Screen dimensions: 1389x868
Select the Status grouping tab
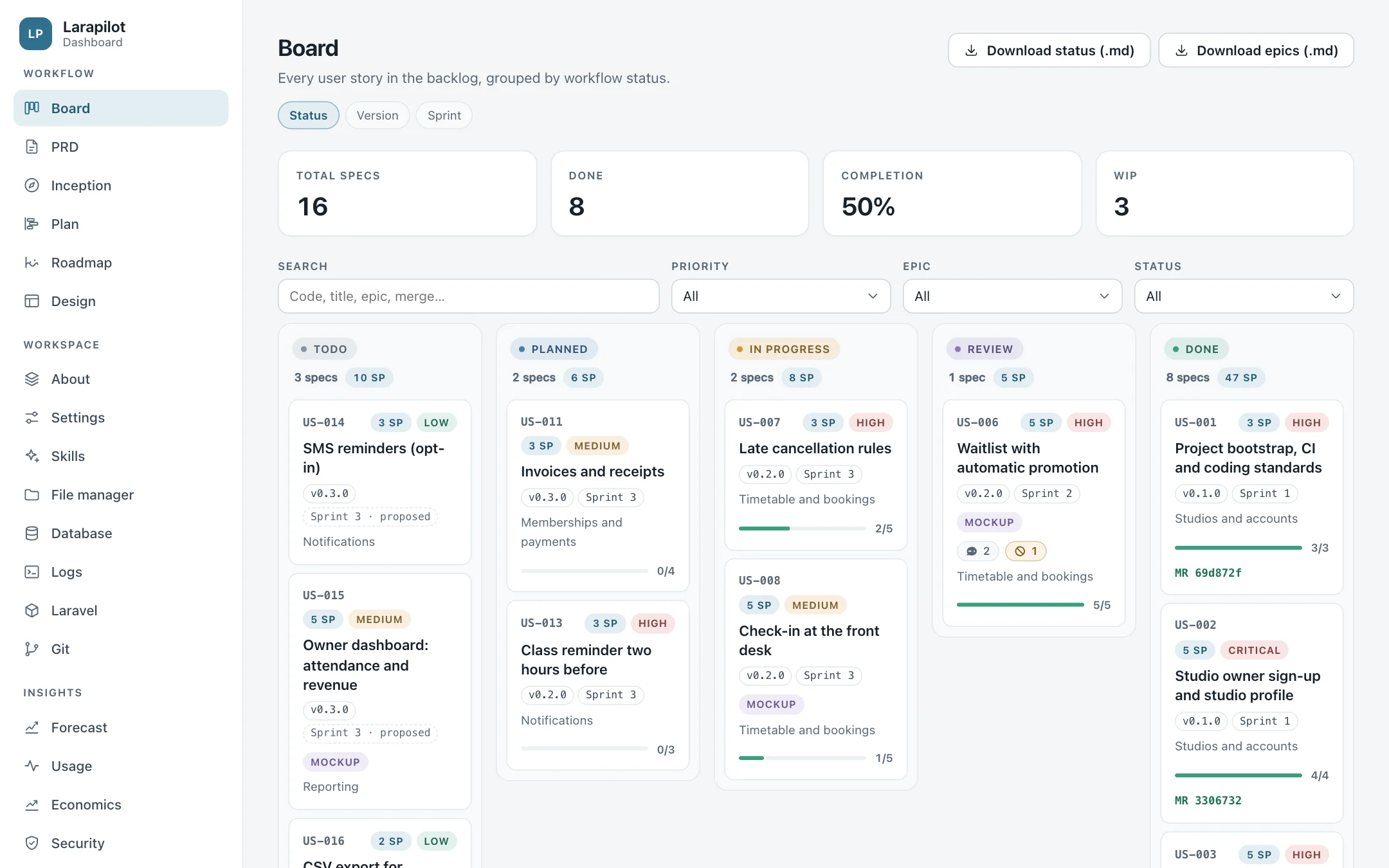click(309, 115)
